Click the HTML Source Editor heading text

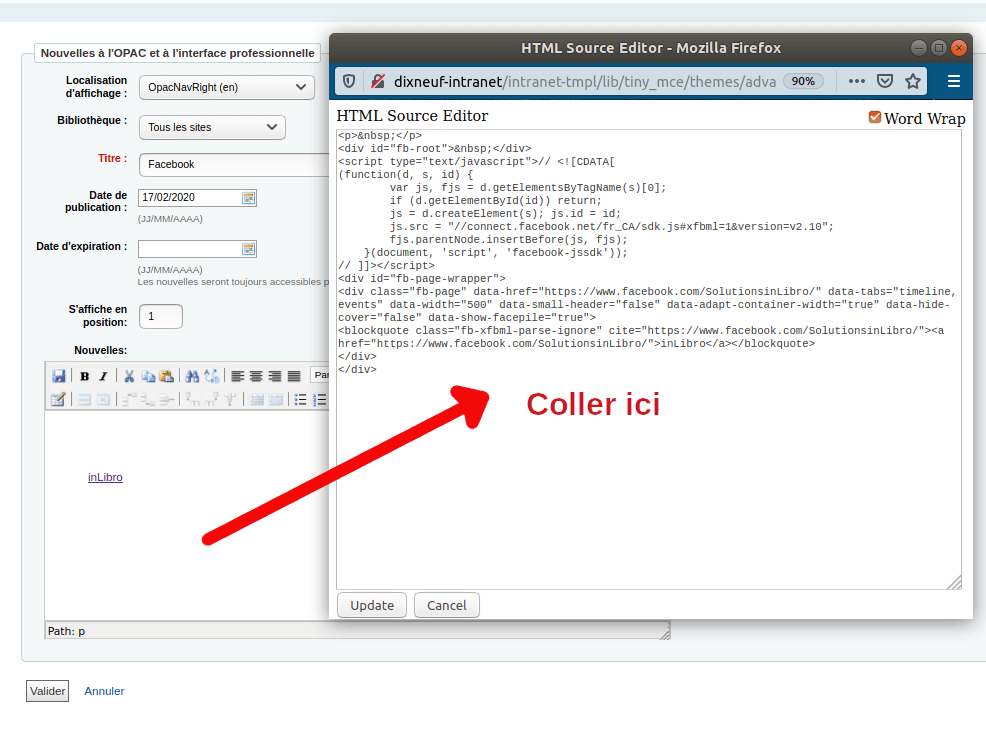412,116
